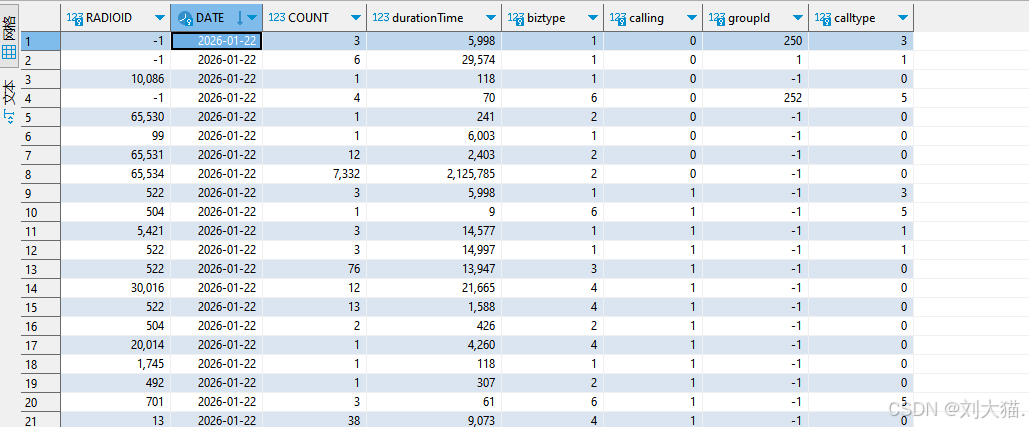Click the RADIOID cell 65,534
This screenshot has height=427, width=1029.
click(x=116, y=174)
